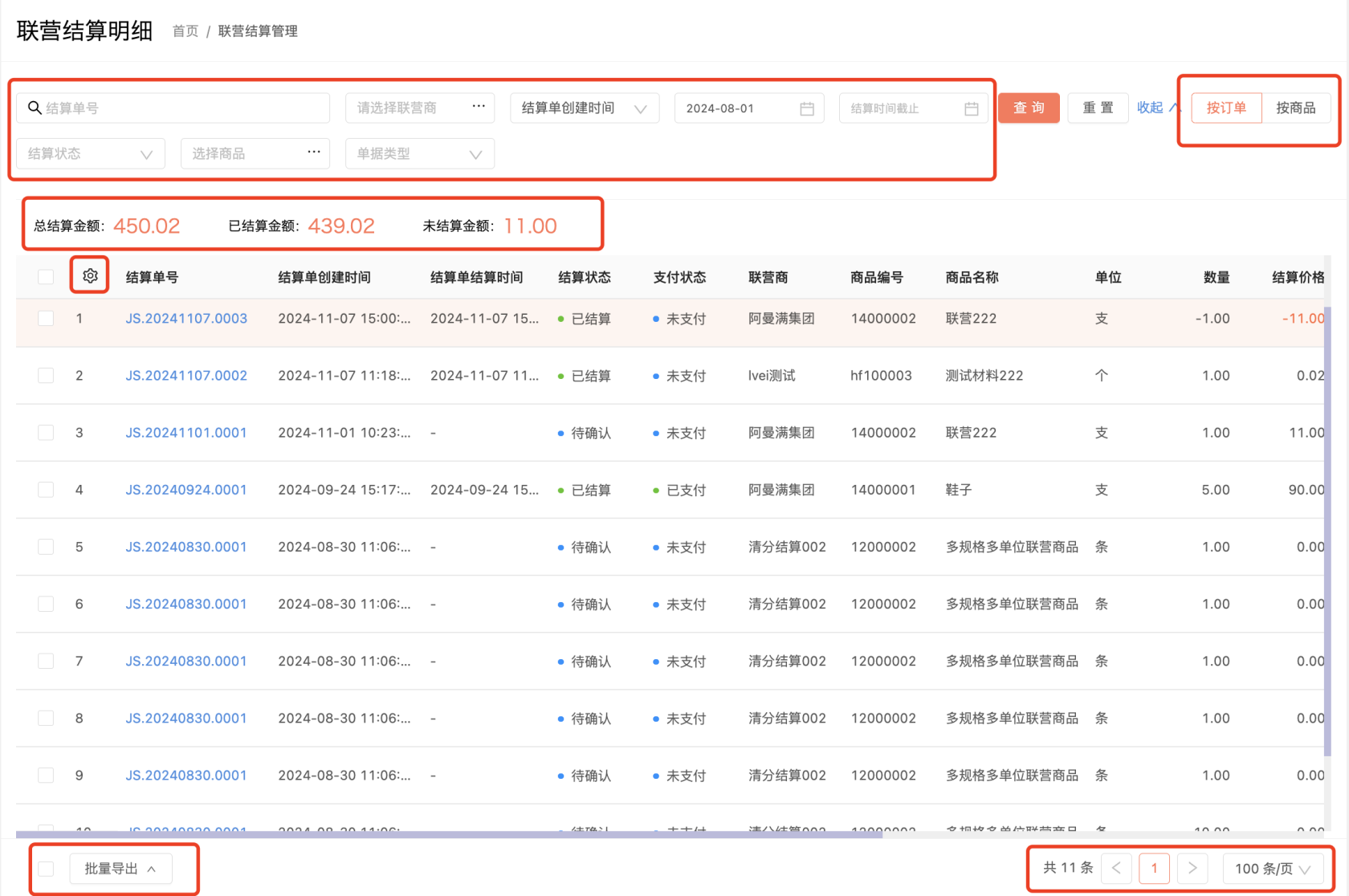The width and height of the screenshot is (1349, 896).
Task: Toggle the footer checkbox beside 批量导出
Action: click(46, 869)
